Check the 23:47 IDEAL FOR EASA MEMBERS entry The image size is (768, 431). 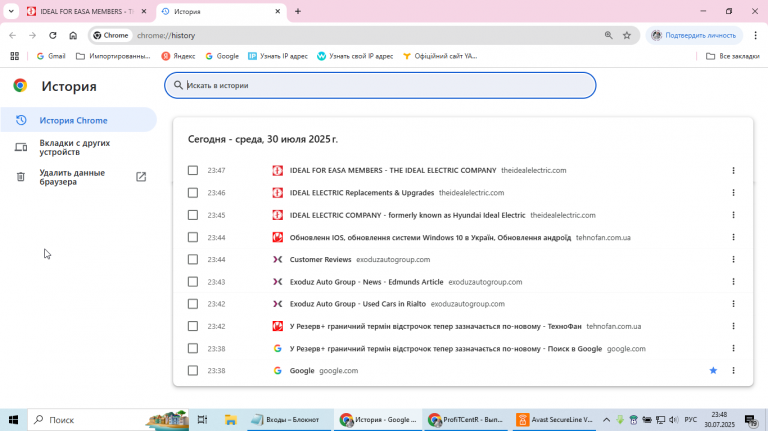click(x=193, y=170)
